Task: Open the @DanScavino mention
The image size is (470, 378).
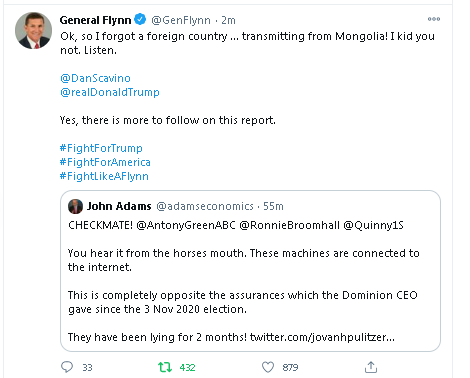Action: (95, 78)
